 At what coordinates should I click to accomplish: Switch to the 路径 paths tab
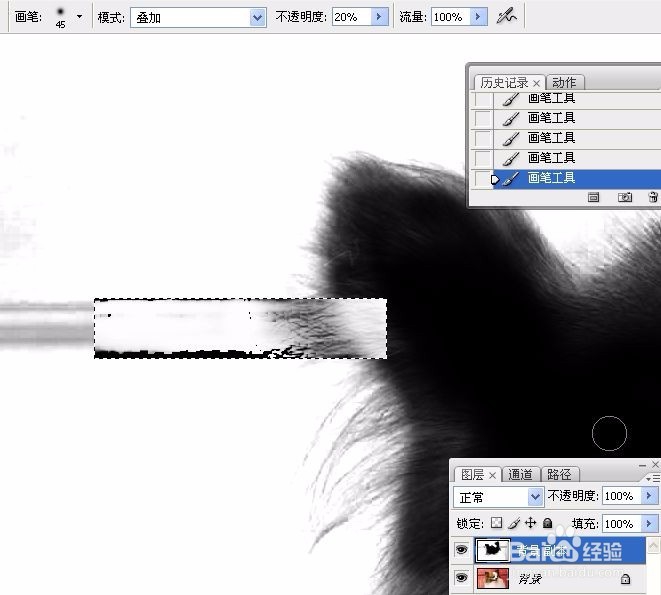point(559,475)
